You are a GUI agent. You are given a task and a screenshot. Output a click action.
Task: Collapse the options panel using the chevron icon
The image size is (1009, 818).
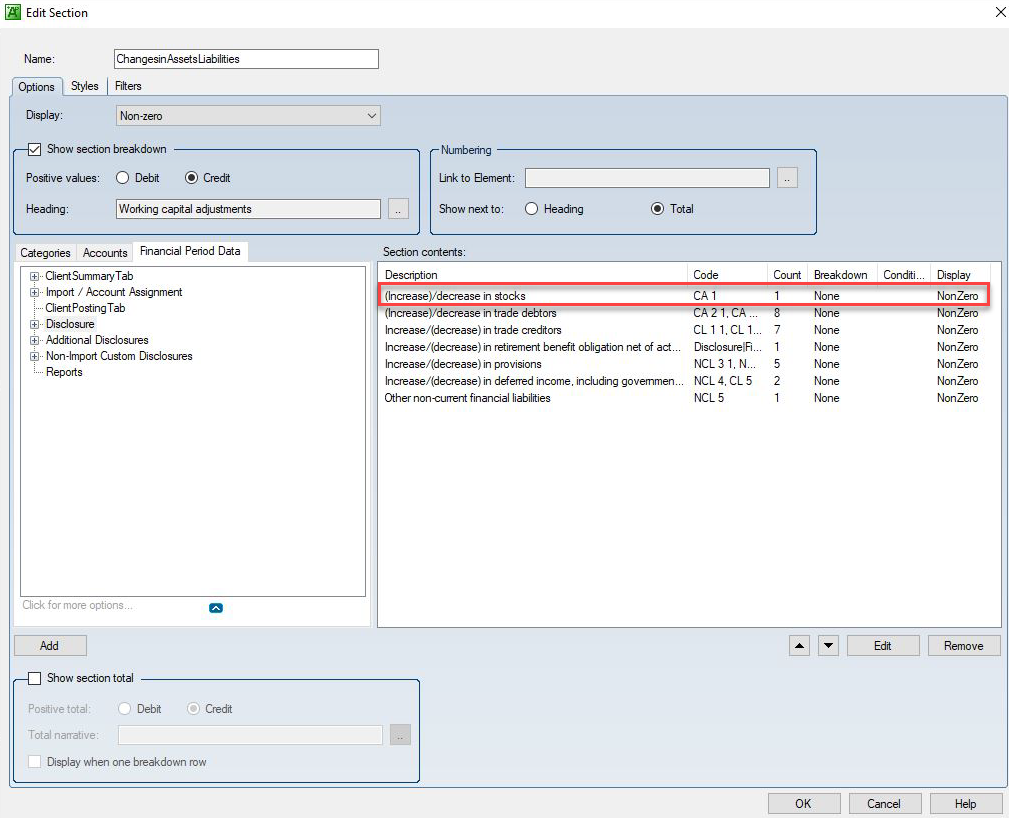pyautogui.click(x=216, y=606)
